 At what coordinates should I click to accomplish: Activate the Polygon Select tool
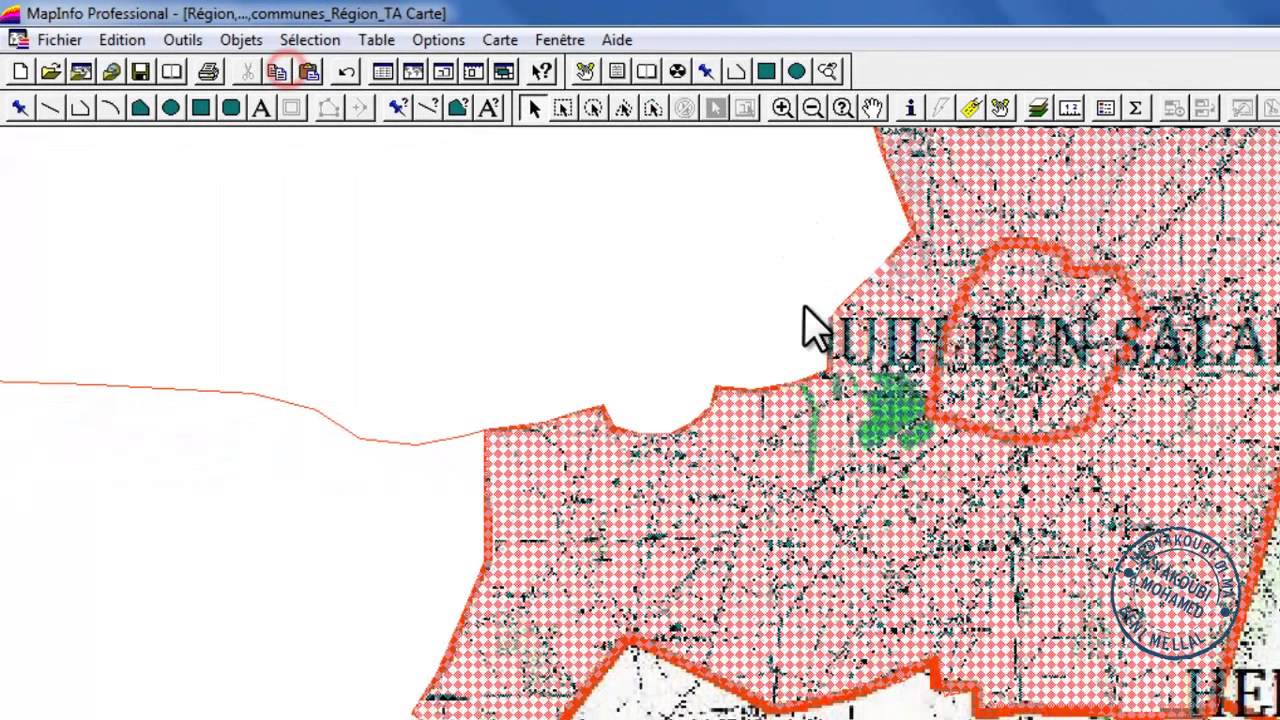tap(624, 108)
